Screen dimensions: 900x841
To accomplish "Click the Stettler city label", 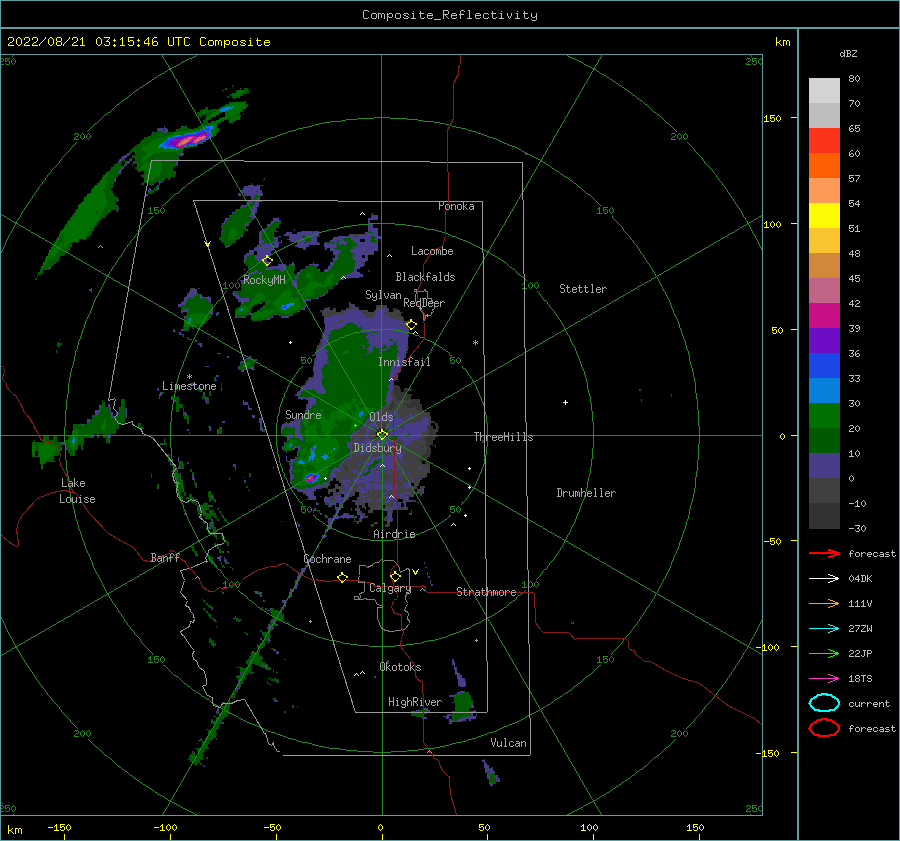I will tap(583, 289).
